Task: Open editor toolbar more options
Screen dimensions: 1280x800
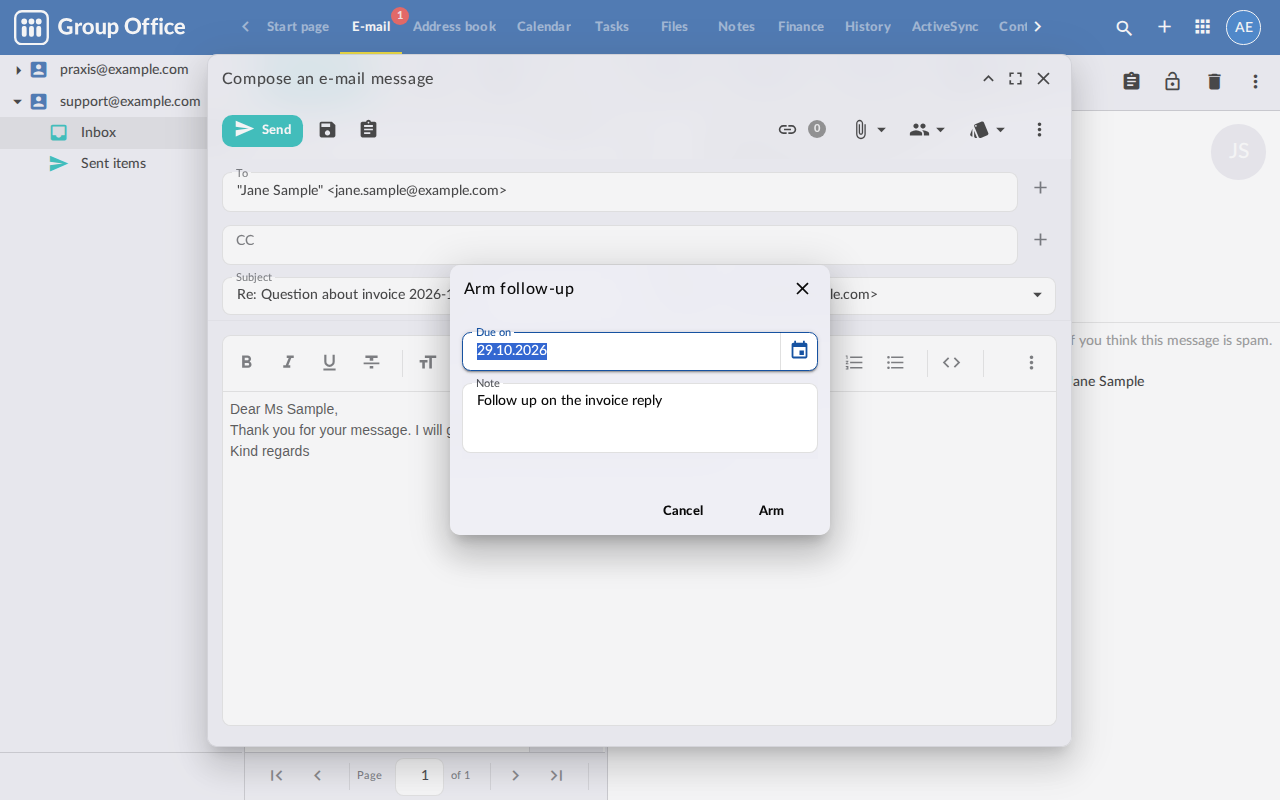Action: (x=1031, y=363)
